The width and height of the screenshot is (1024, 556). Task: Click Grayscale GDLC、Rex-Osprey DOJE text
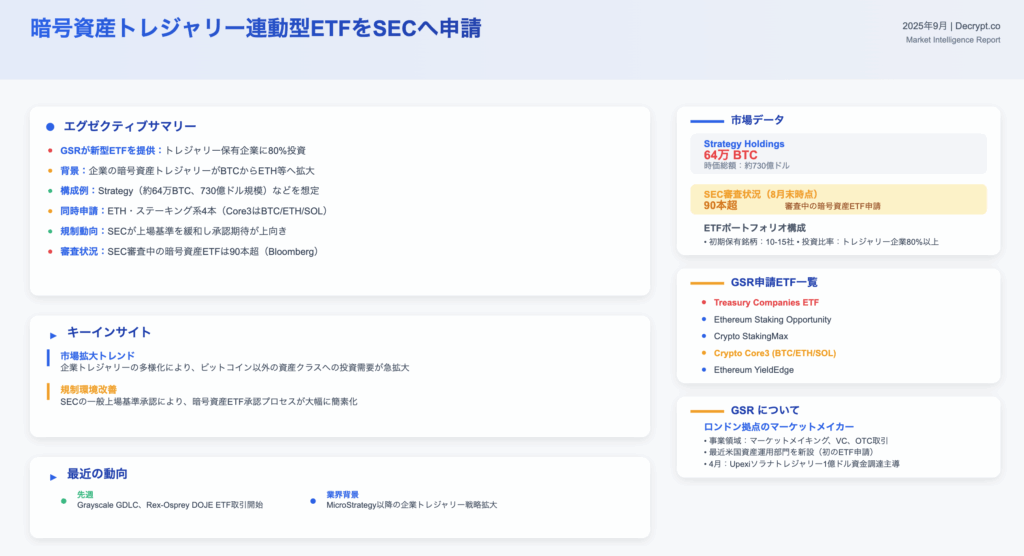coord(170,505)
